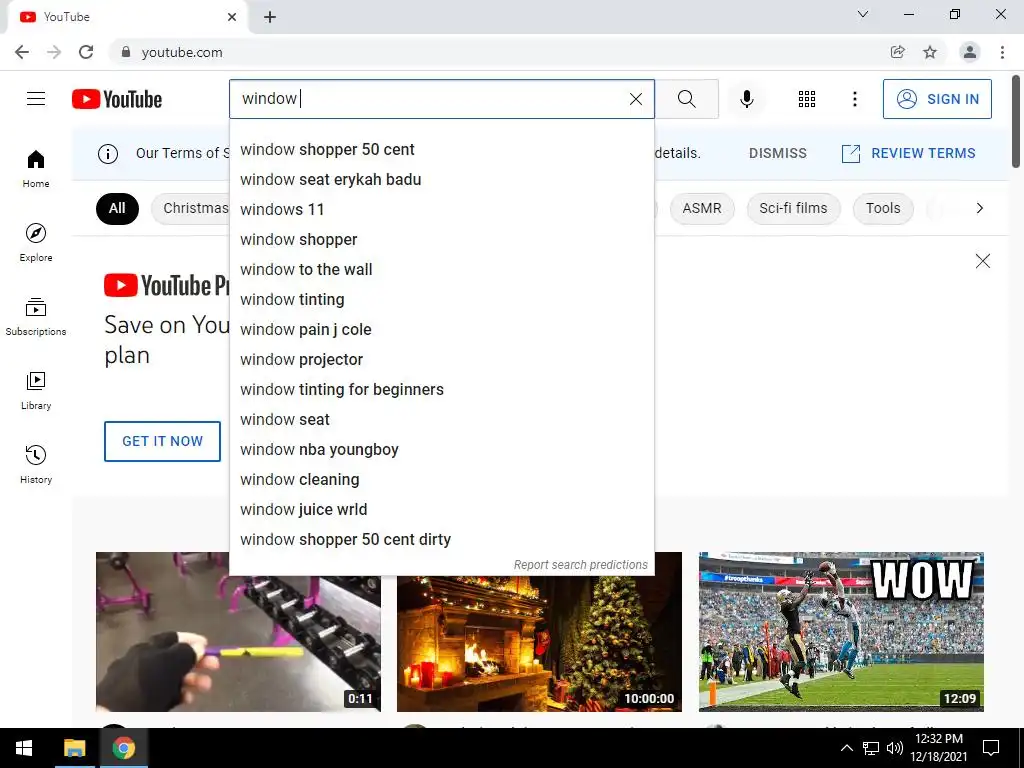Open the Windows Start menu

click(x=24, y=748)
